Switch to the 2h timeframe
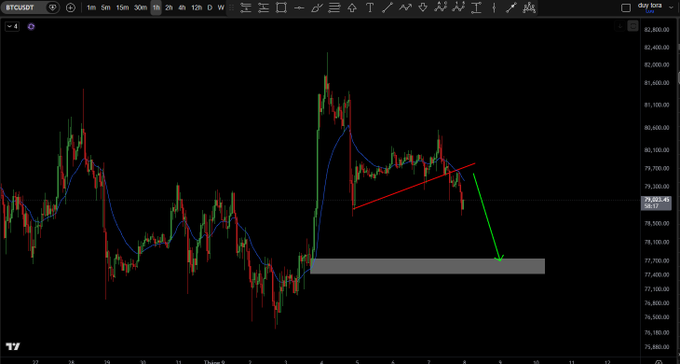This screenshot has width=680, height=364. (169, 7)
